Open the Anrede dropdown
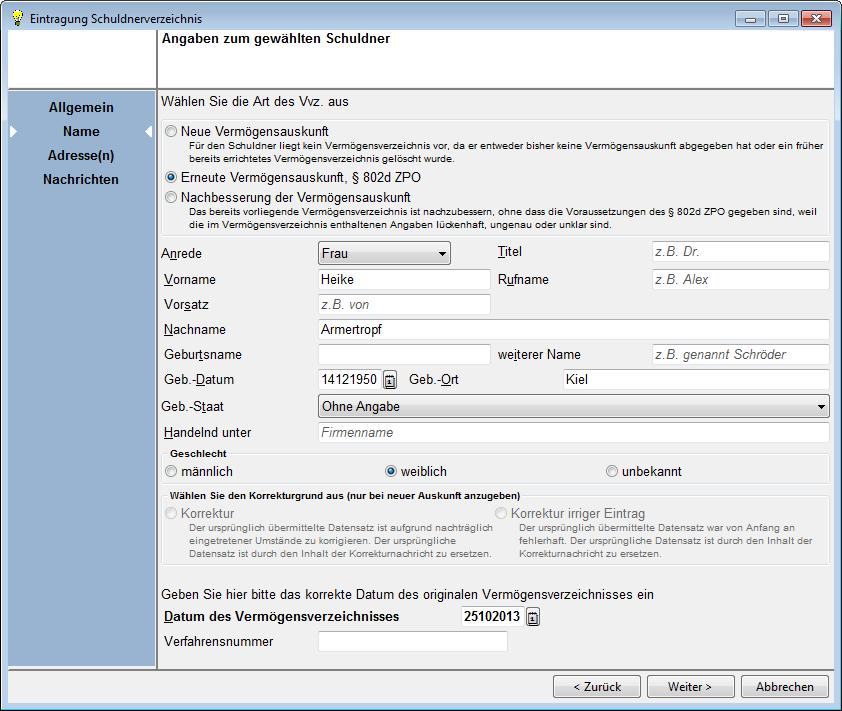 [x=384, y=254]
